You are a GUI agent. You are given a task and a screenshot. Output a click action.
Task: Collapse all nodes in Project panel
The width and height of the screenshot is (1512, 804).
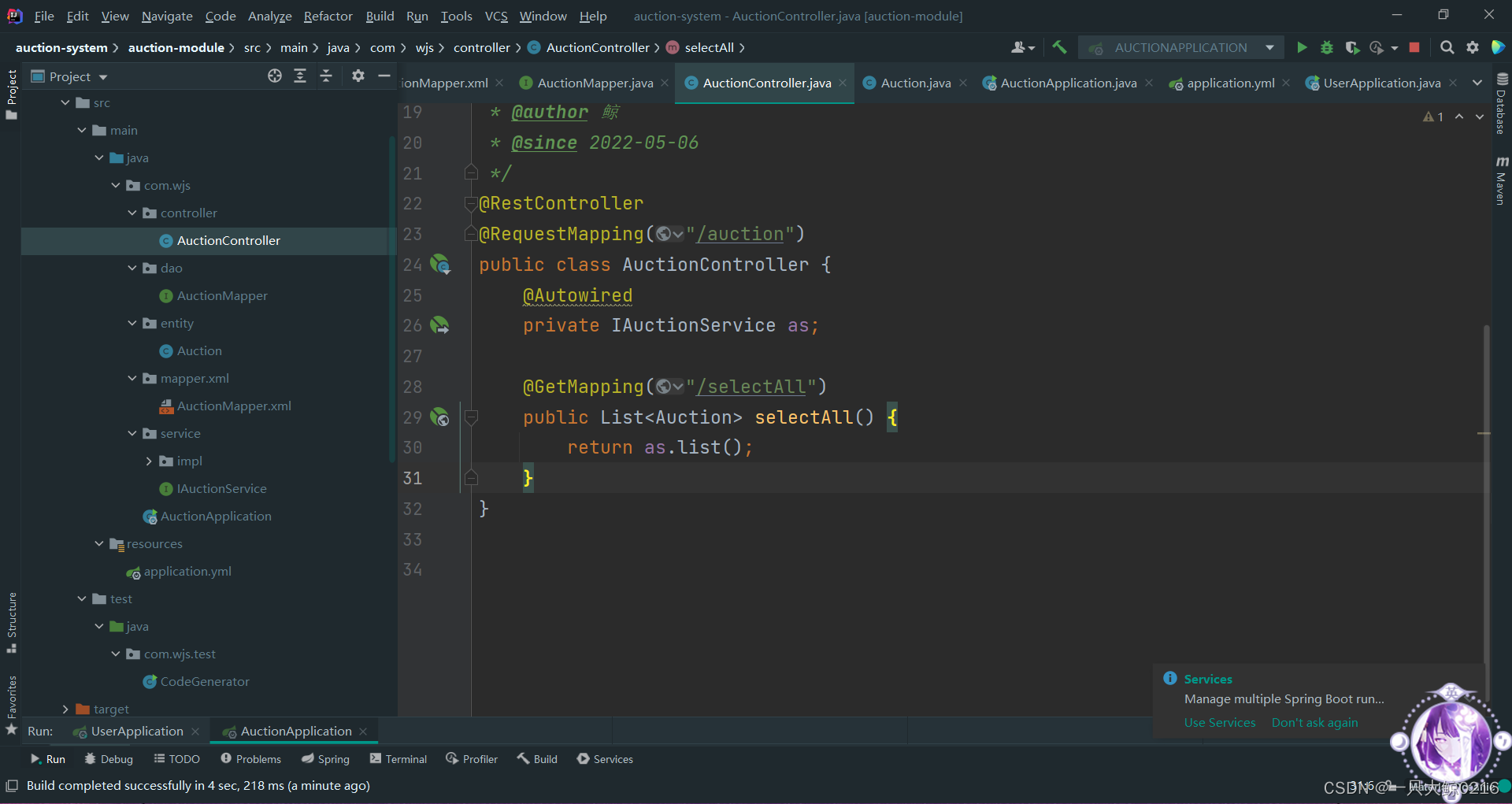(326, 76)
